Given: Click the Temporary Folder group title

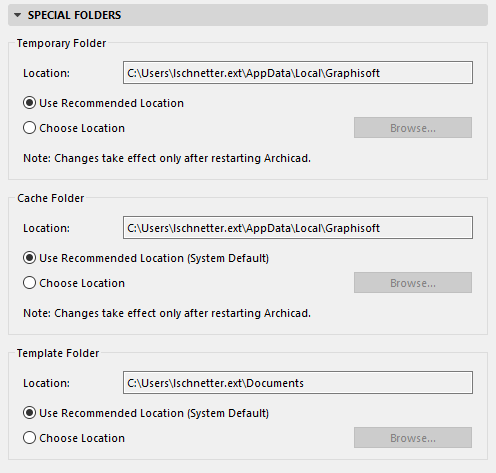Looking at the screenshot, I should coord(61,43).
